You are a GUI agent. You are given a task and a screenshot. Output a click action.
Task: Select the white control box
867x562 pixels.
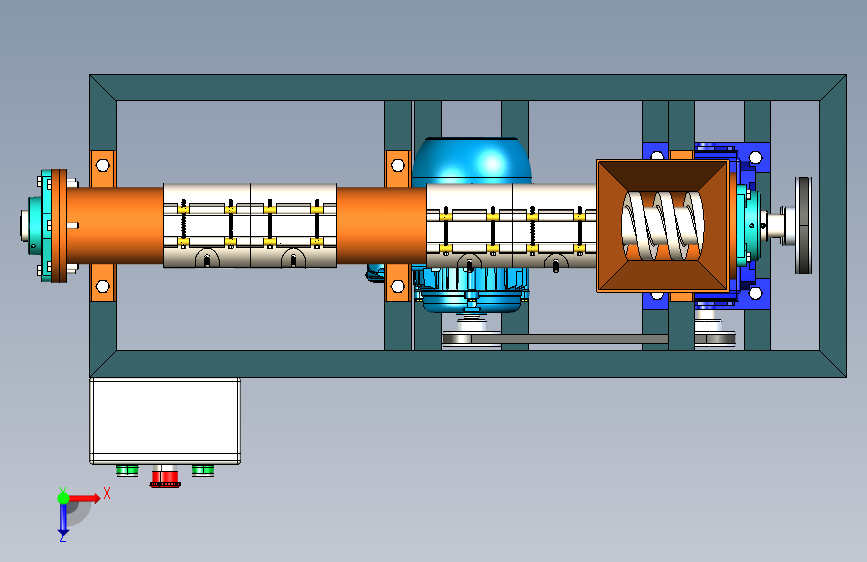[165, 421]
